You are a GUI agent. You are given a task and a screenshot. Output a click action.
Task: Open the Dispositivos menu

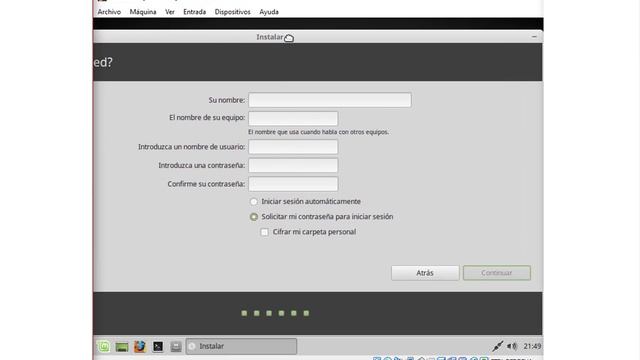coord(233,12)
